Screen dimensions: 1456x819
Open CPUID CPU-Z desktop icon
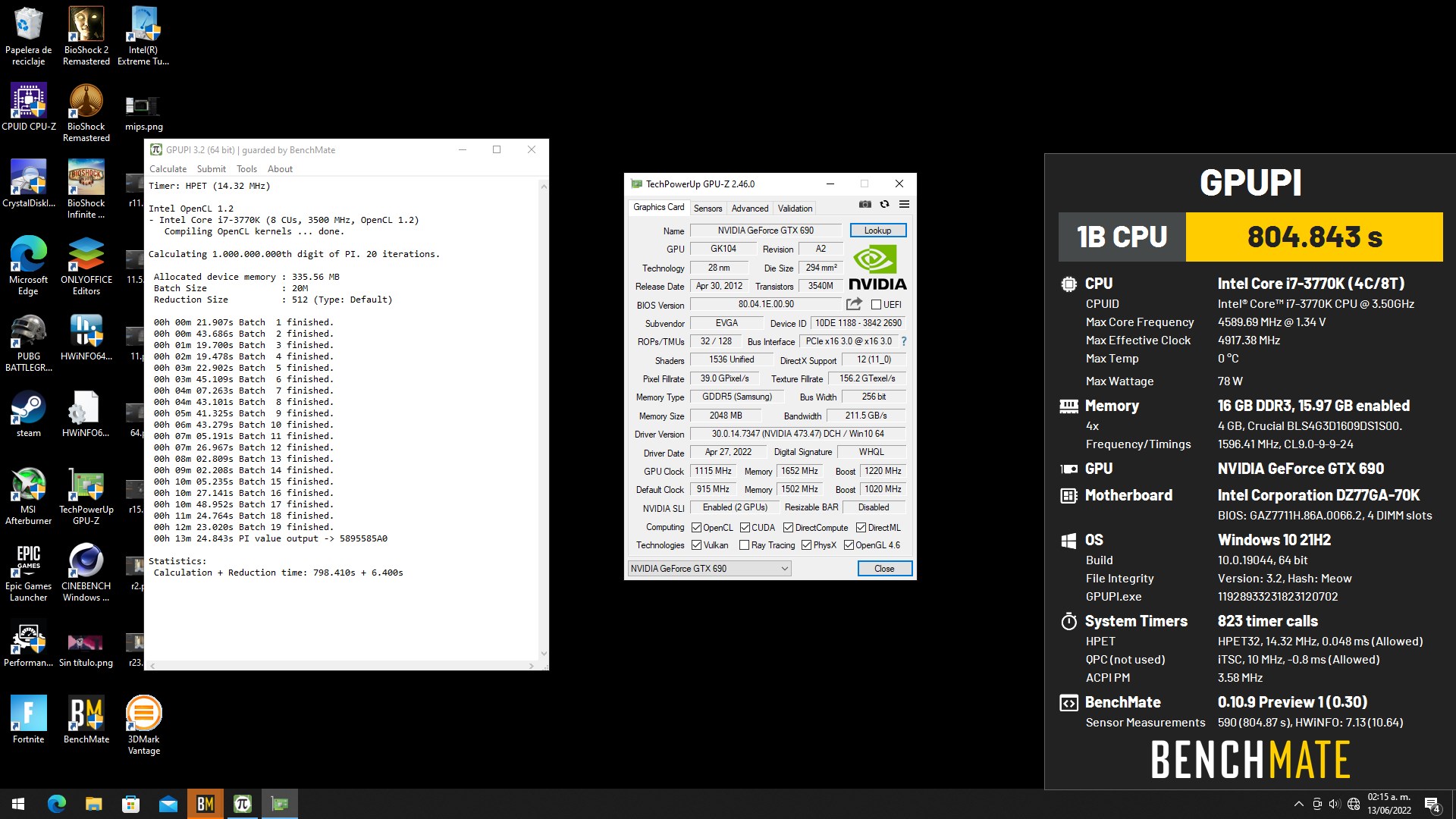(x=28, y=107)
